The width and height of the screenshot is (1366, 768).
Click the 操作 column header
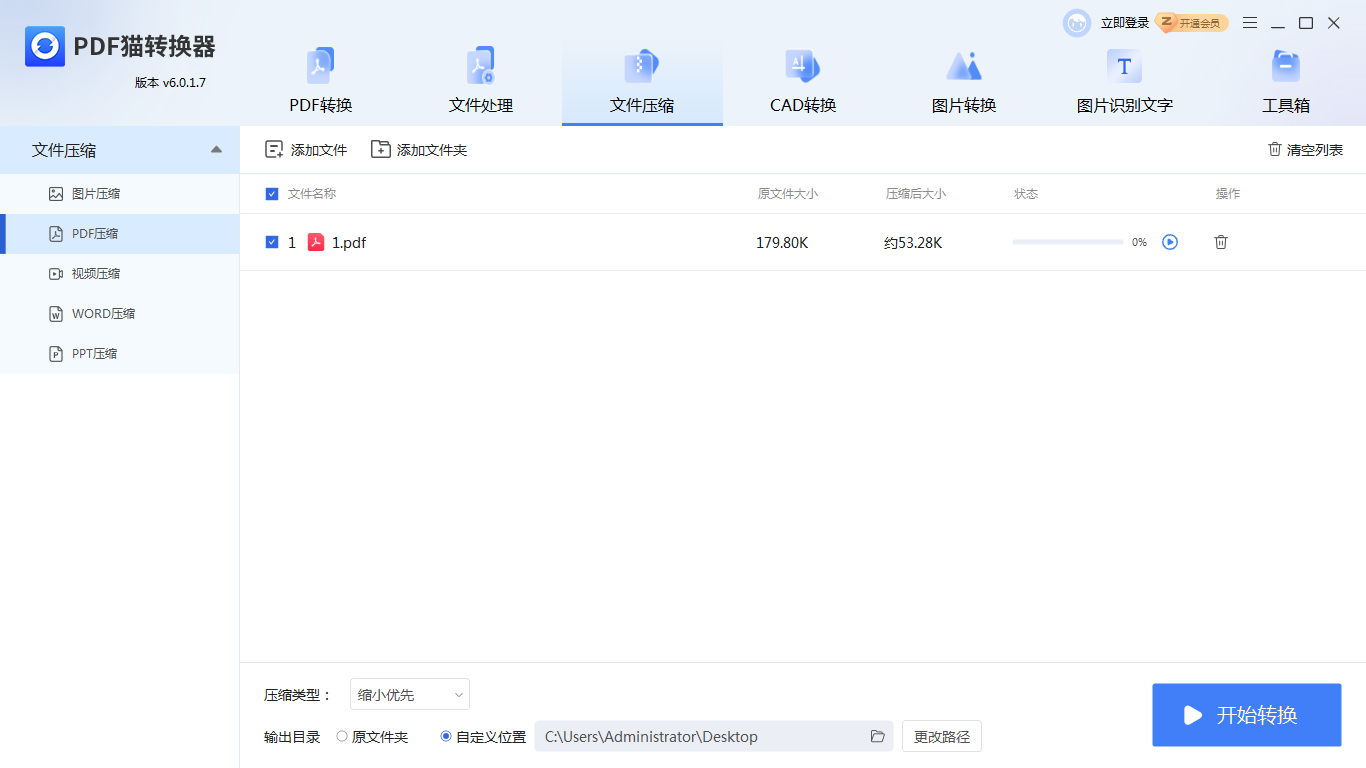(1228, 194)
